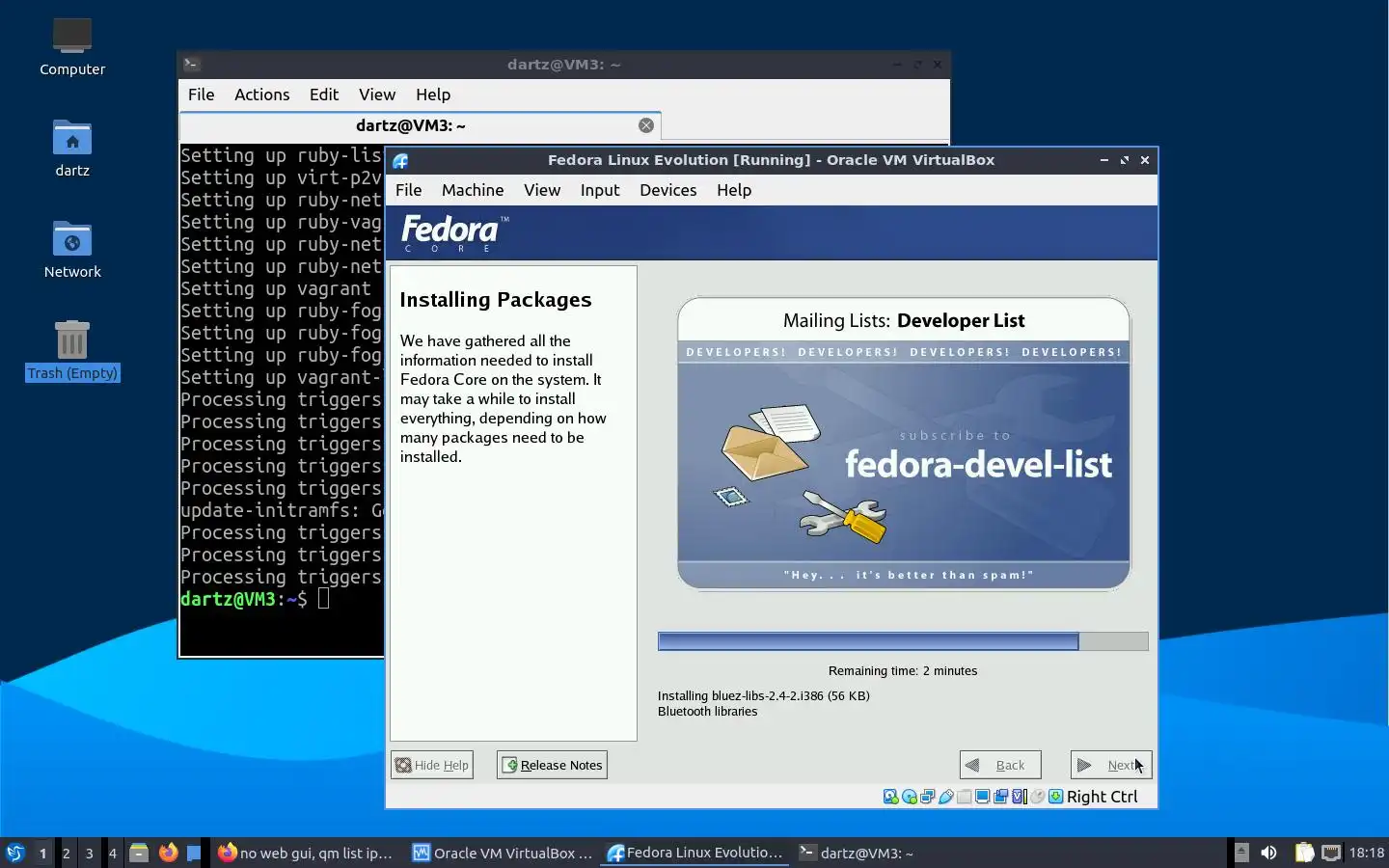Viewport: 1389px width, 868px height.
Task: Switch to Oracle VM VirtualBox taskbar window
Action: click(x=502, y=853)
